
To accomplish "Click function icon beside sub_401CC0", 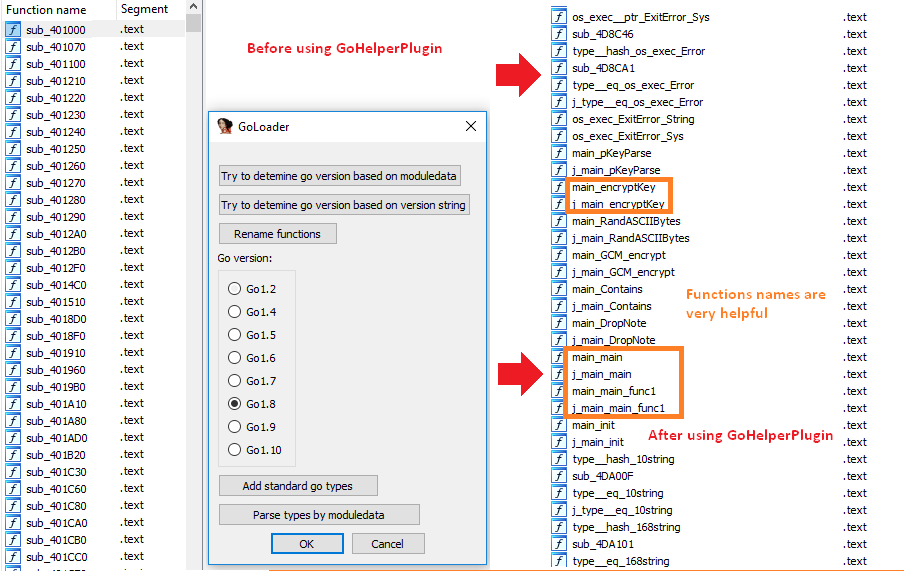I will tap(13, 557).
